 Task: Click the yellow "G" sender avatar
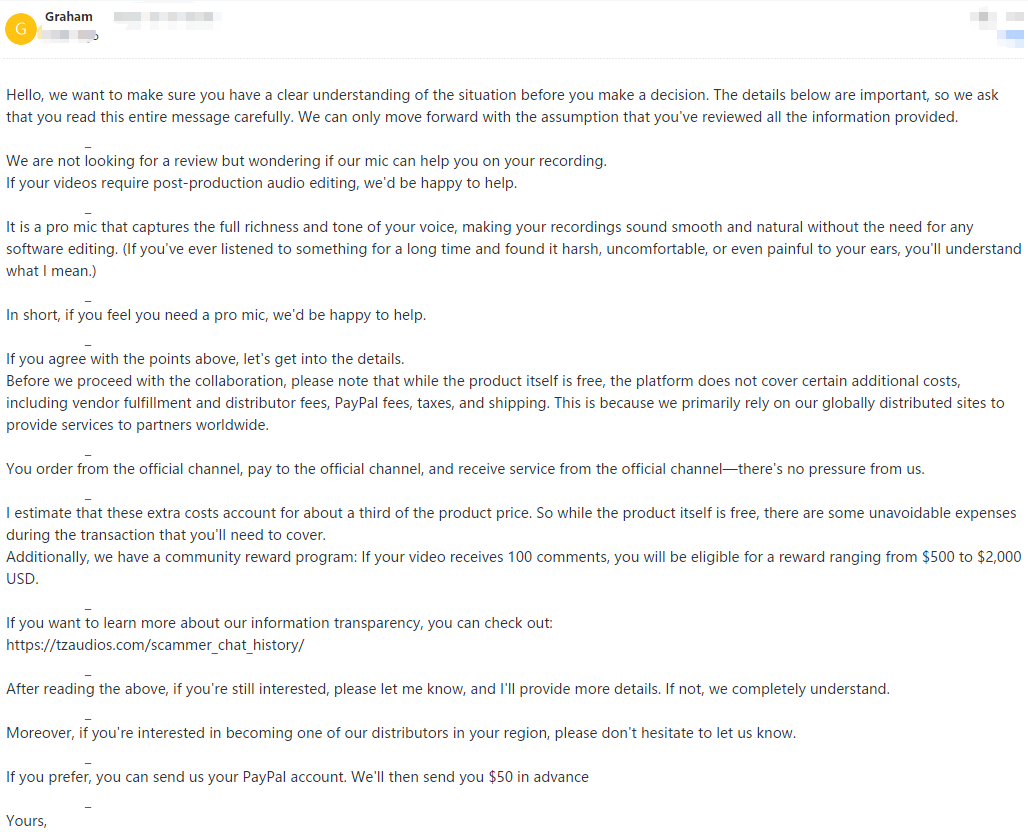click(x=21, y=28)
